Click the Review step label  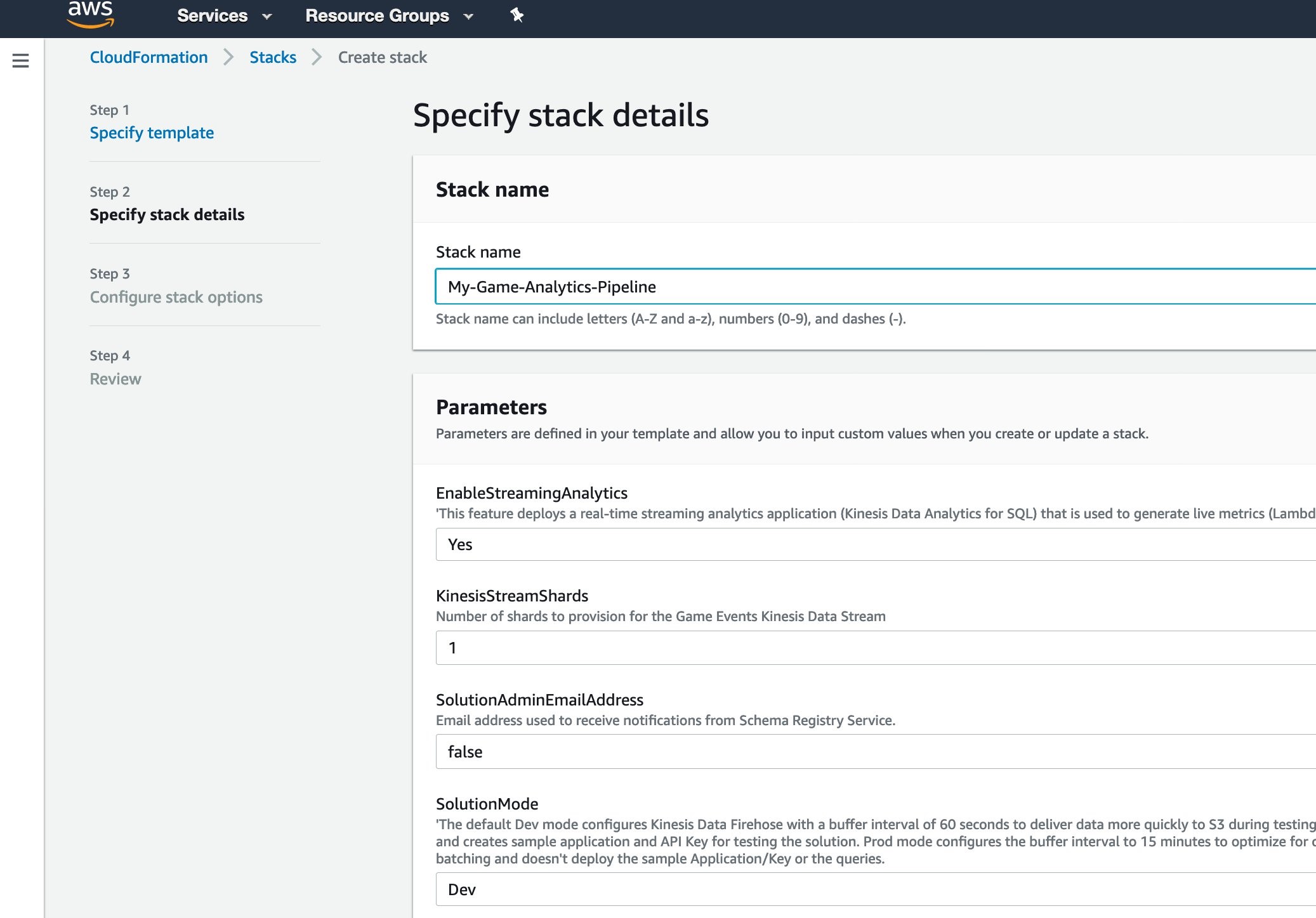pos(115,379)
